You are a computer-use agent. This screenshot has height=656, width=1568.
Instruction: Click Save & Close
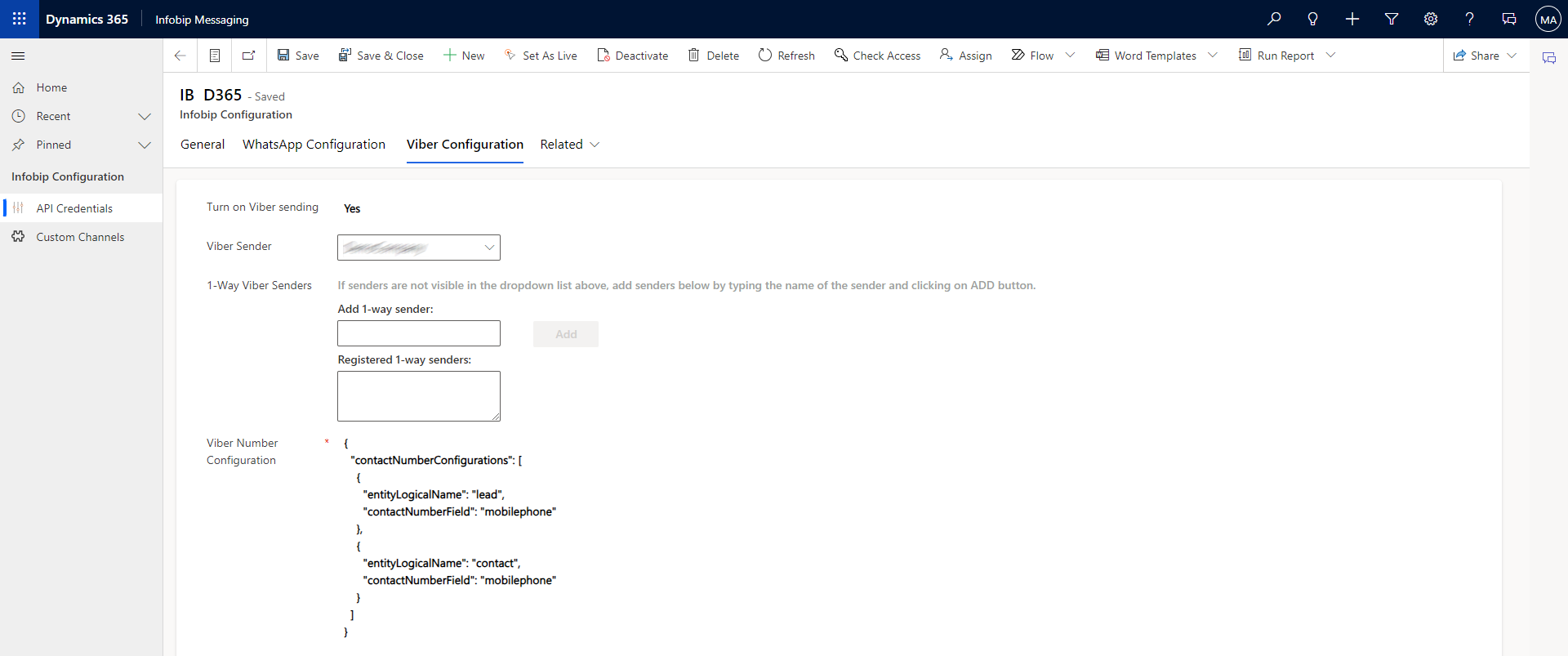(x=381, y=56)
